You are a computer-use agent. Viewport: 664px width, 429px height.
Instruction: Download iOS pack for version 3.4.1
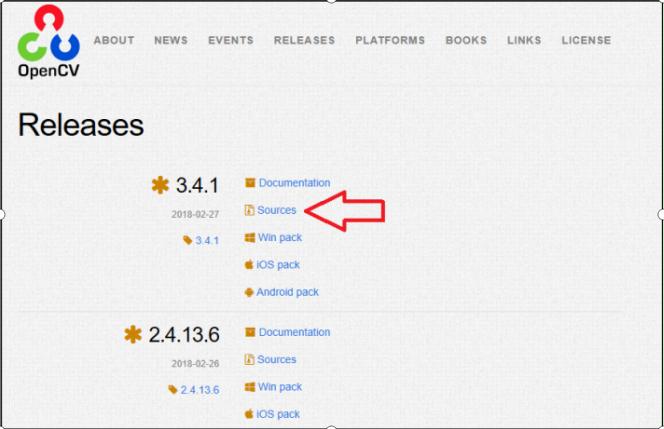278,265
